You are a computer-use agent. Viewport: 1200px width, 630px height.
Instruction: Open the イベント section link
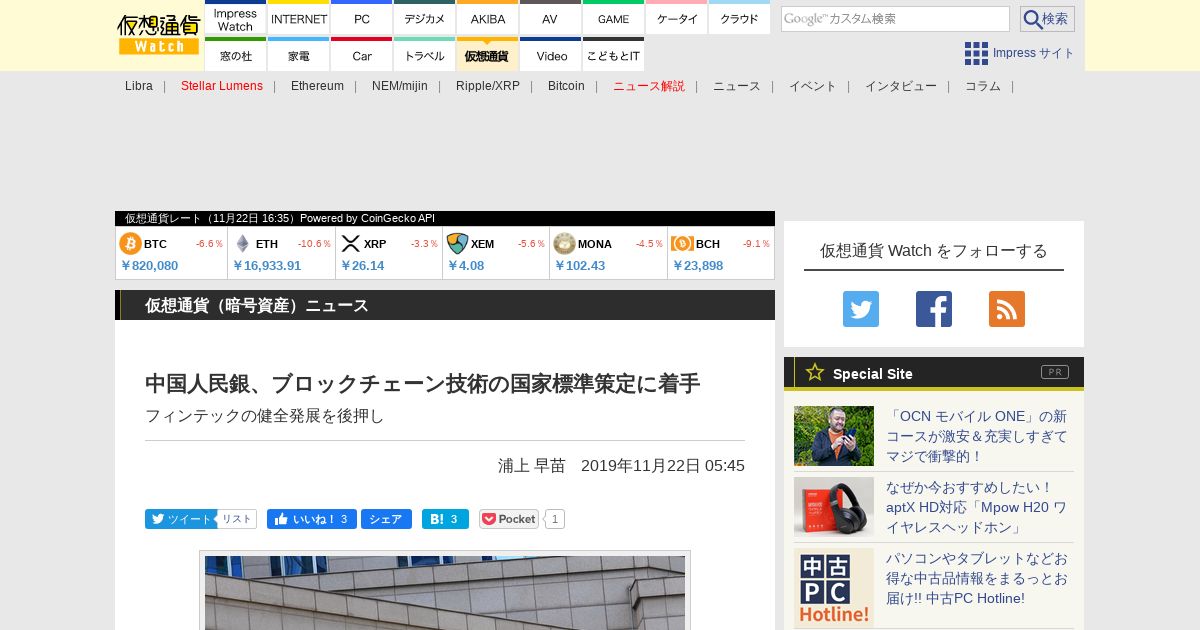pyautogui.click(x=813, y=86)
